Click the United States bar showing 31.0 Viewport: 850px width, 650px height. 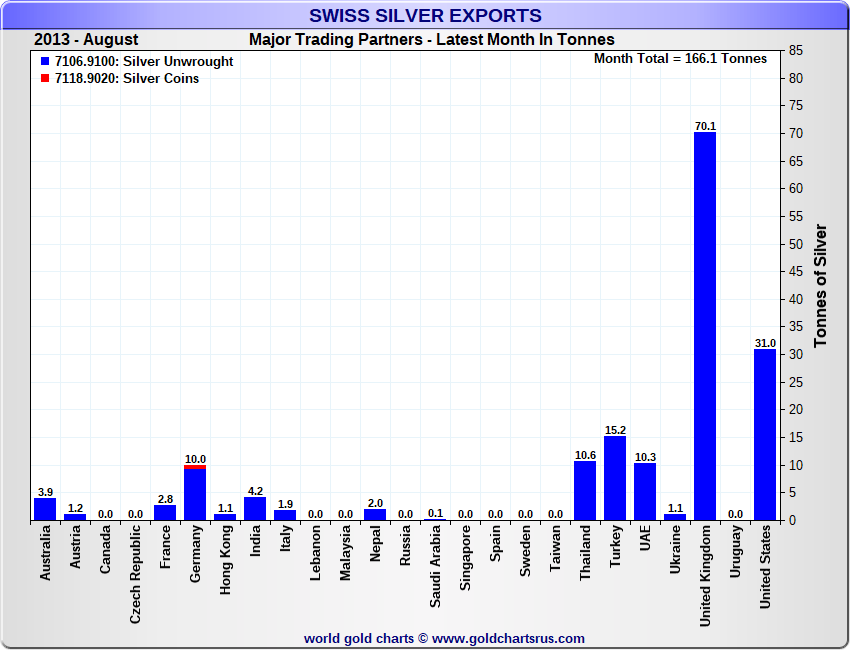pyautogui.click(x=765, y=434)
